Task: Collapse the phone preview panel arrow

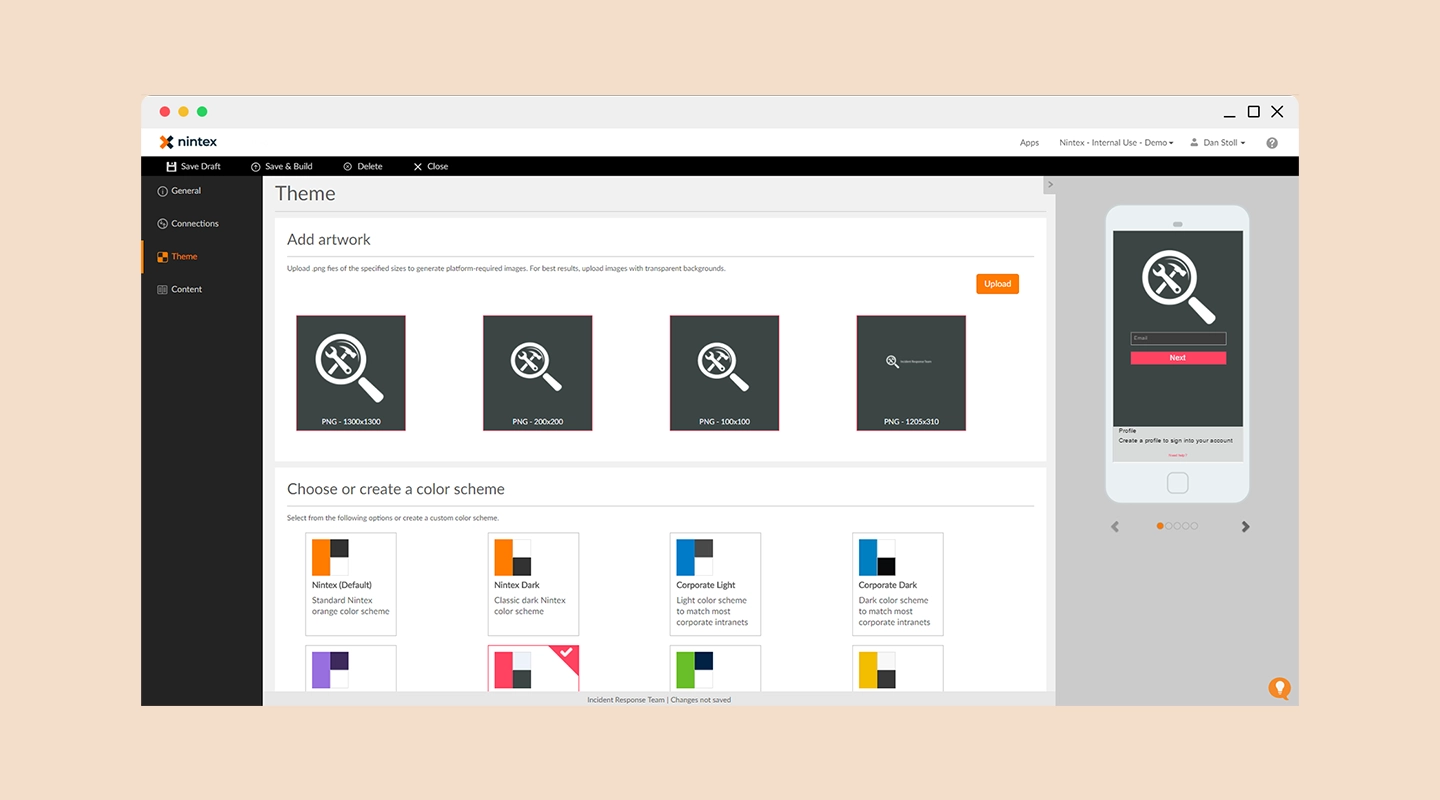Action: click(x=1050, y=185)
